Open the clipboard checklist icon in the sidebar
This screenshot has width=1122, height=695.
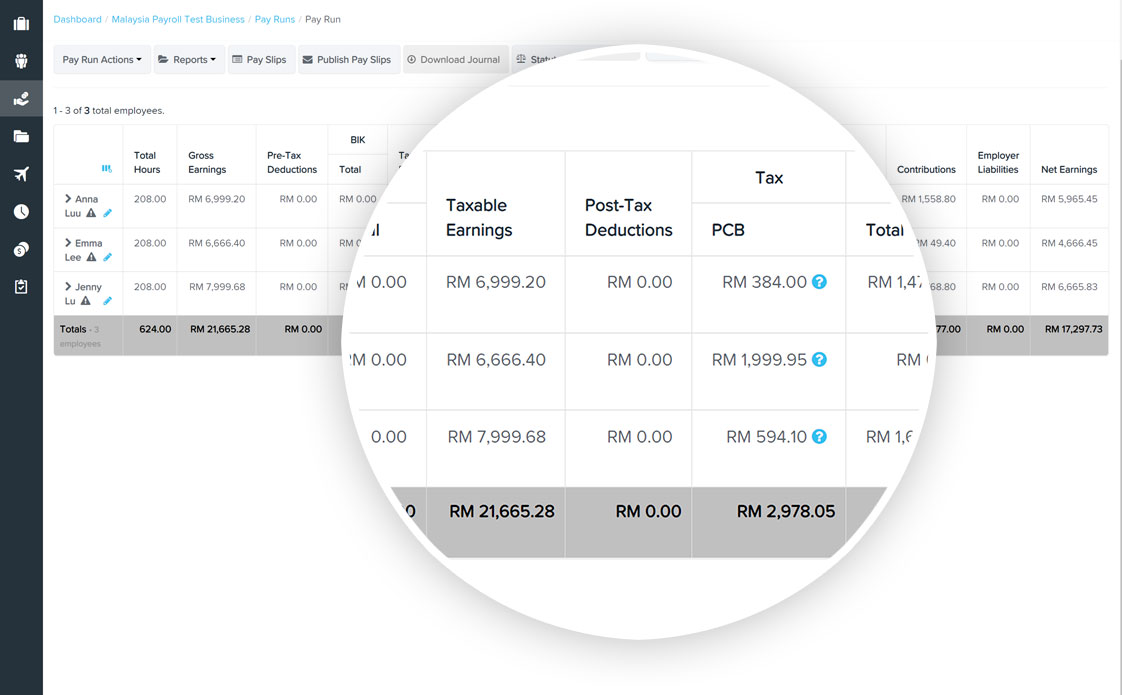click(21, 285)
